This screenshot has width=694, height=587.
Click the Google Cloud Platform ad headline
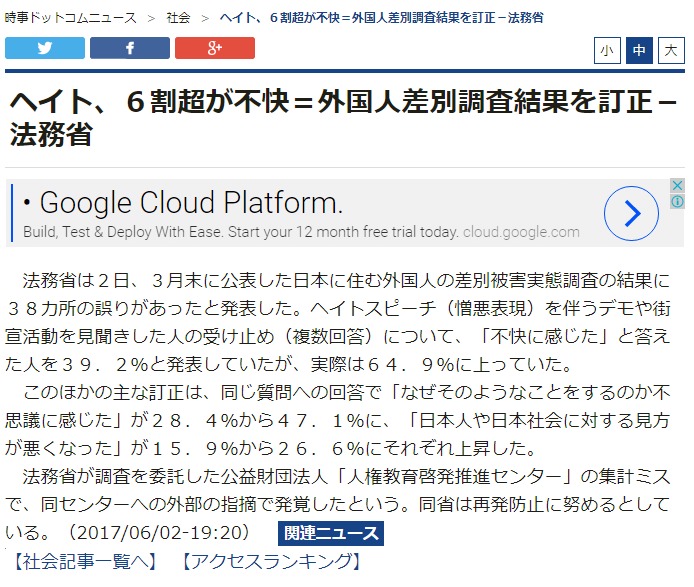click(191, 204)
